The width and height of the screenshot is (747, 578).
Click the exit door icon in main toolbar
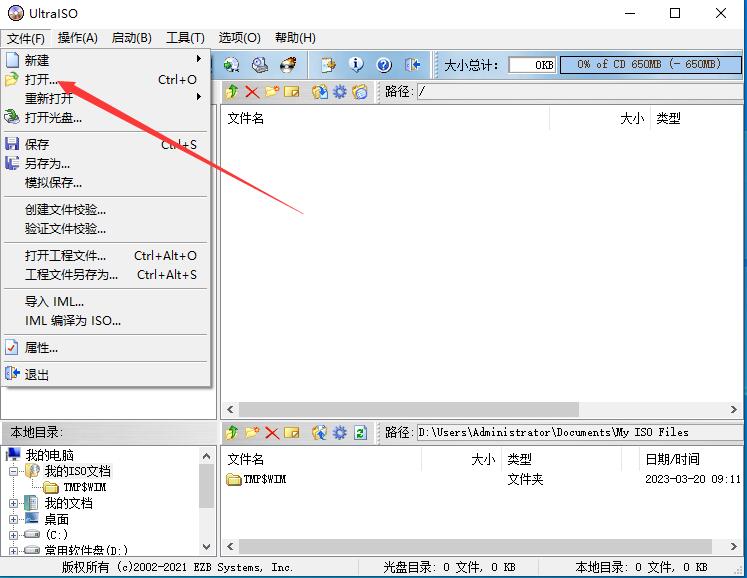click(412, 64)
